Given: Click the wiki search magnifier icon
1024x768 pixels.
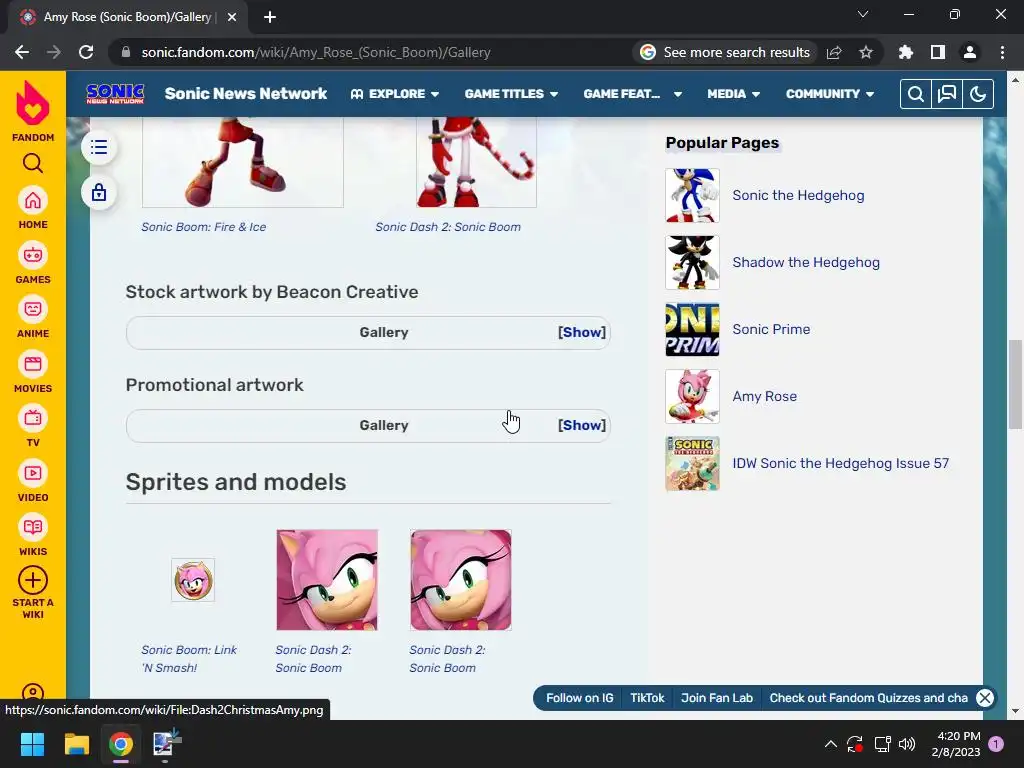Looking at the screenshot, I should click(916, 94).
